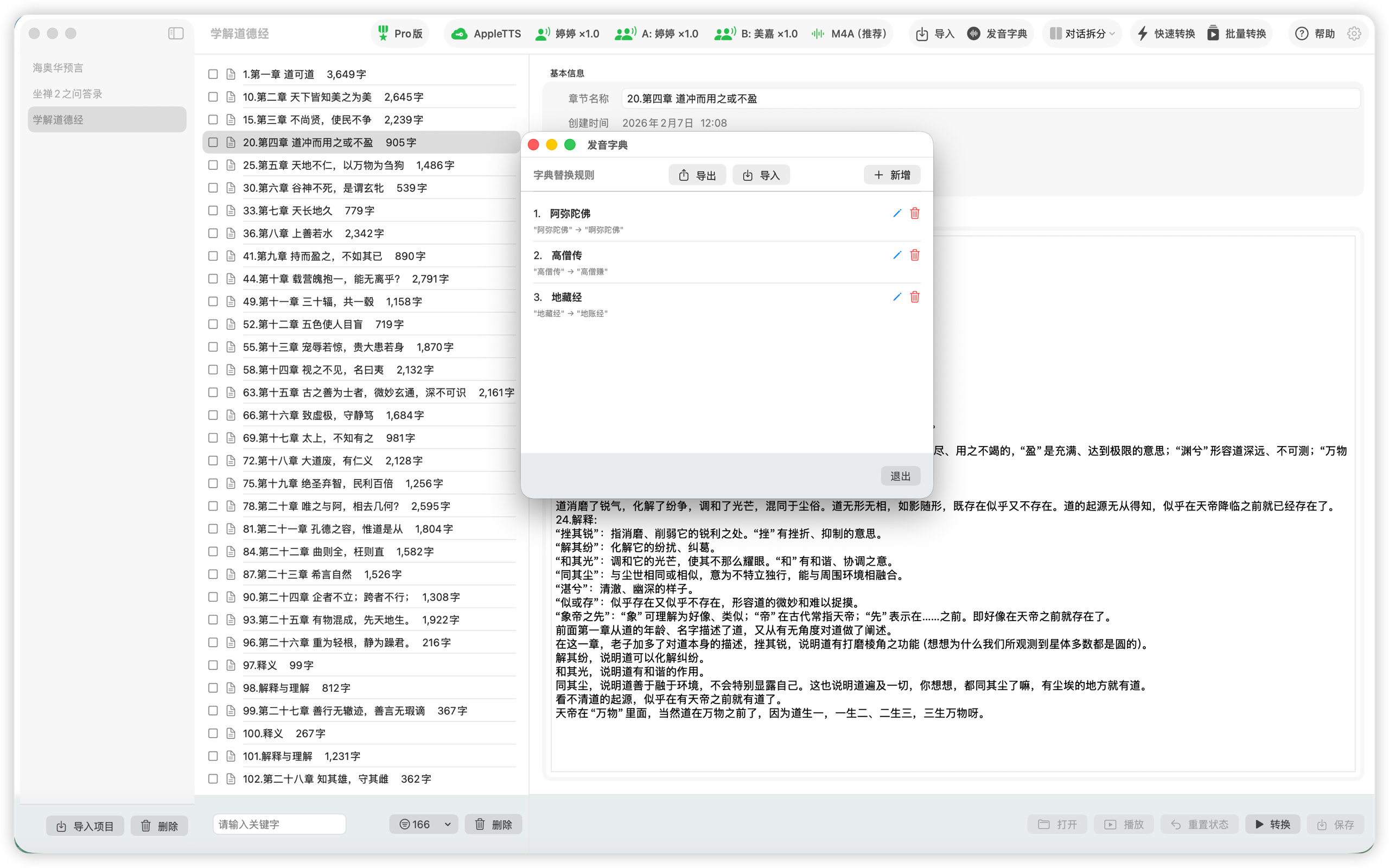Open chapter 44.第十章 载营魄抱一

(x=361, y=278)
